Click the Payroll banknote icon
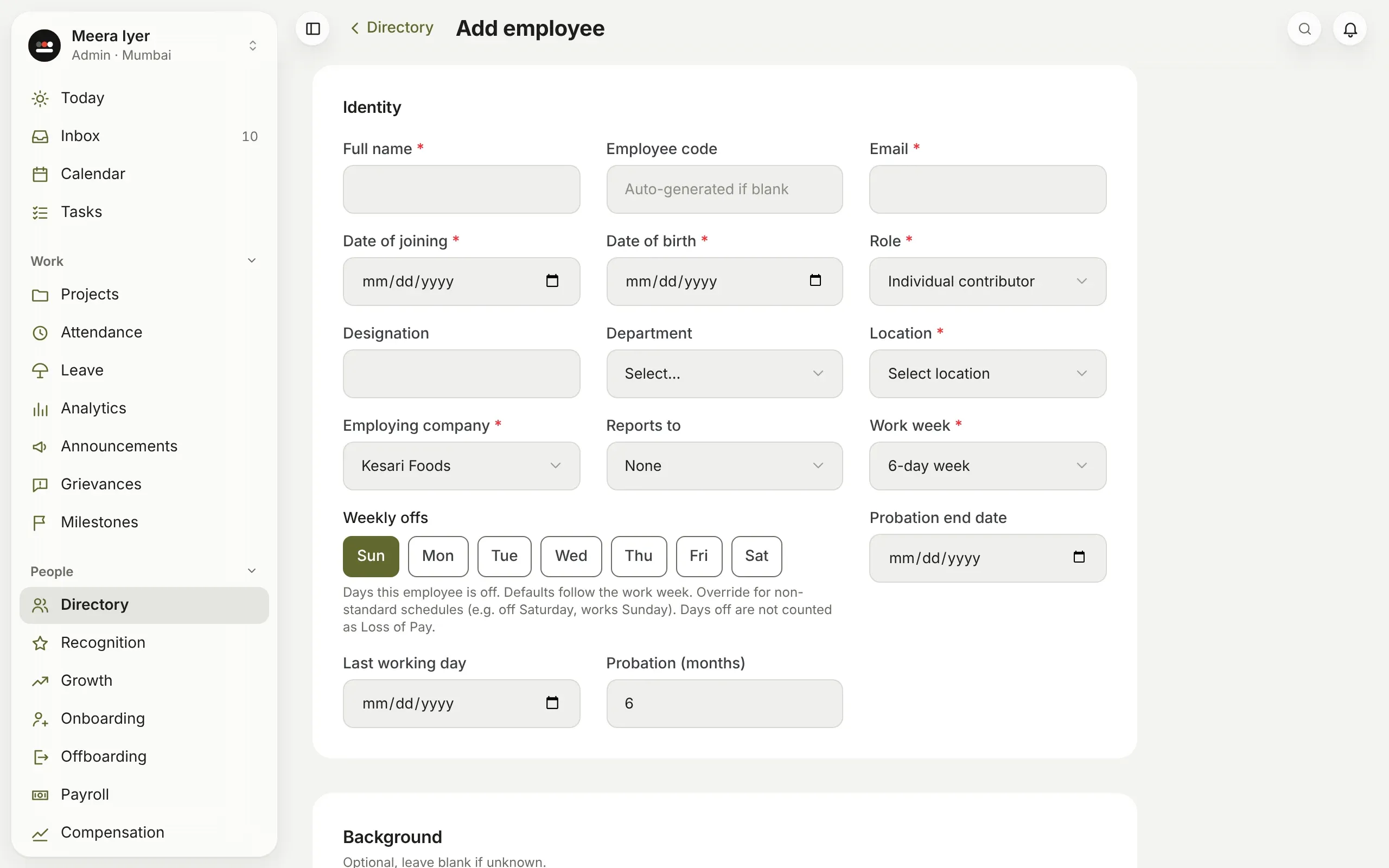Viewport: 1389px width, 868px height. 40,795
